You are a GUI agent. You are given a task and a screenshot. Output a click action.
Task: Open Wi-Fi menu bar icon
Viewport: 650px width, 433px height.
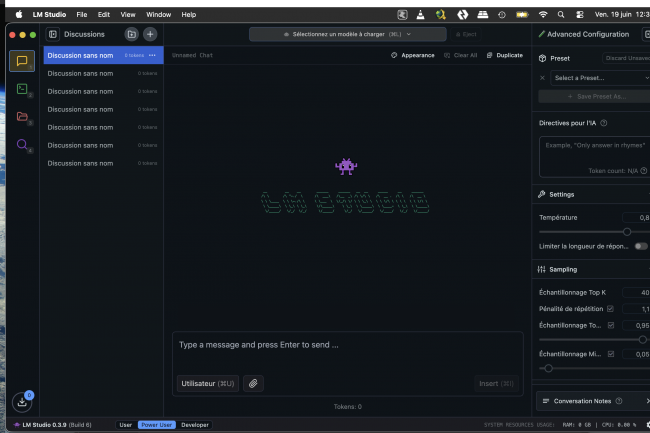coord(543,15)
